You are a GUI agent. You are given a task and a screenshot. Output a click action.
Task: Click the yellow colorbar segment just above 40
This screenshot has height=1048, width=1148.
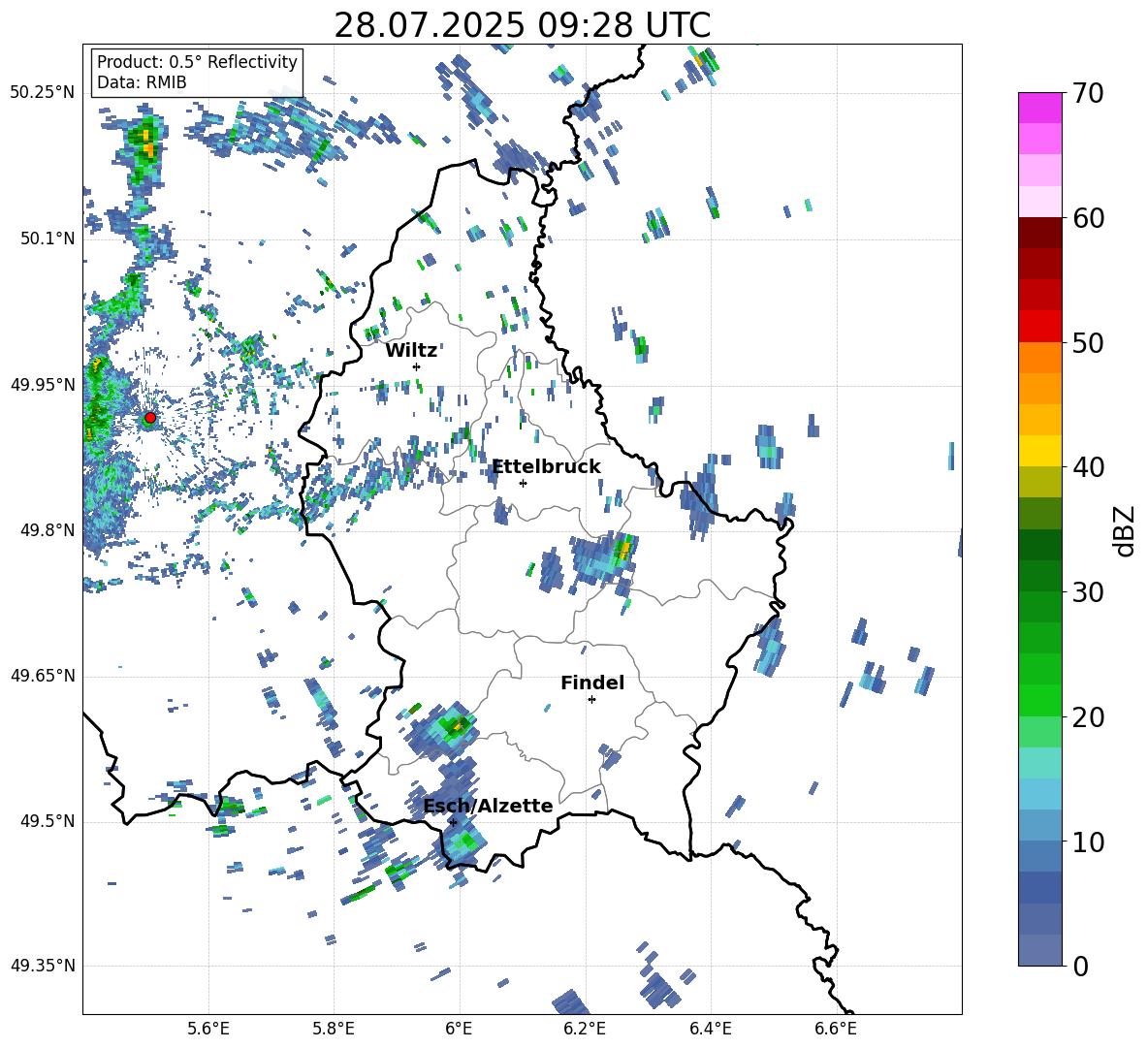pos(1039,451)
